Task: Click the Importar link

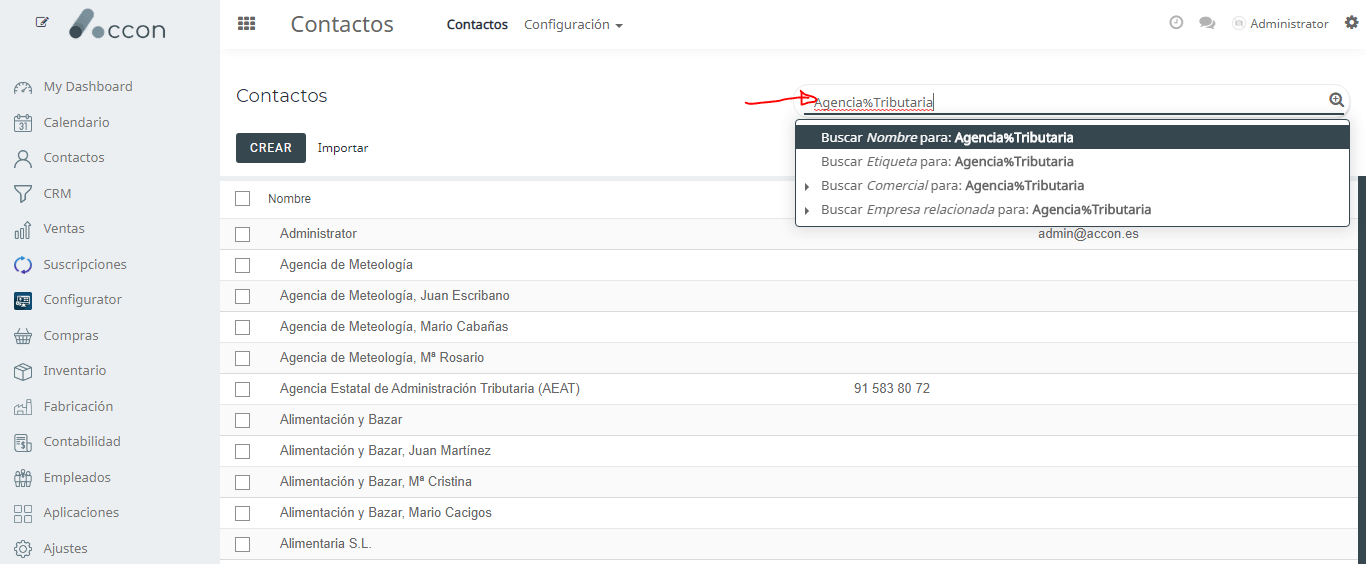Action: 343,148
